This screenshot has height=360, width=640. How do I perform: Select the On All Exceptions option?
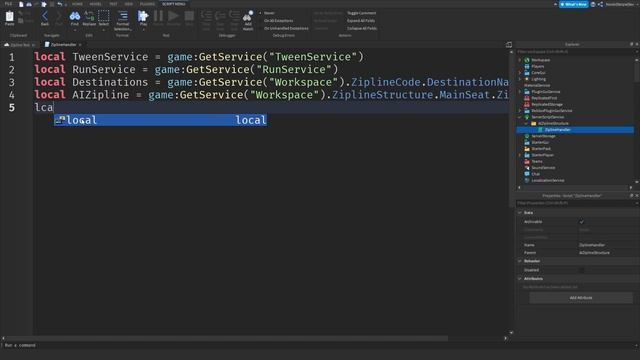[x=278, y=21]
